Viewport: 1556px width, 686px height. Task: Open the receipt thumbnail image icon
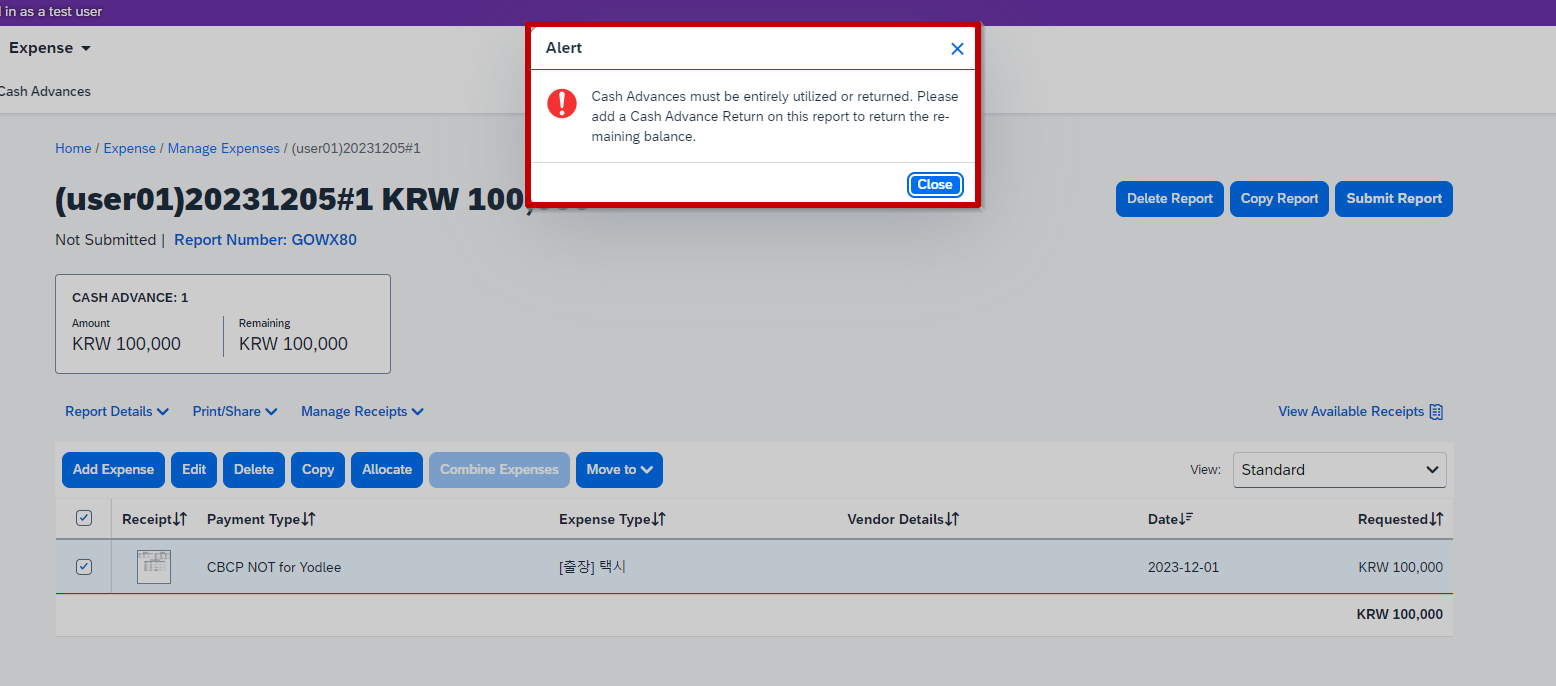pyautogui.click(x=154, y=567)
